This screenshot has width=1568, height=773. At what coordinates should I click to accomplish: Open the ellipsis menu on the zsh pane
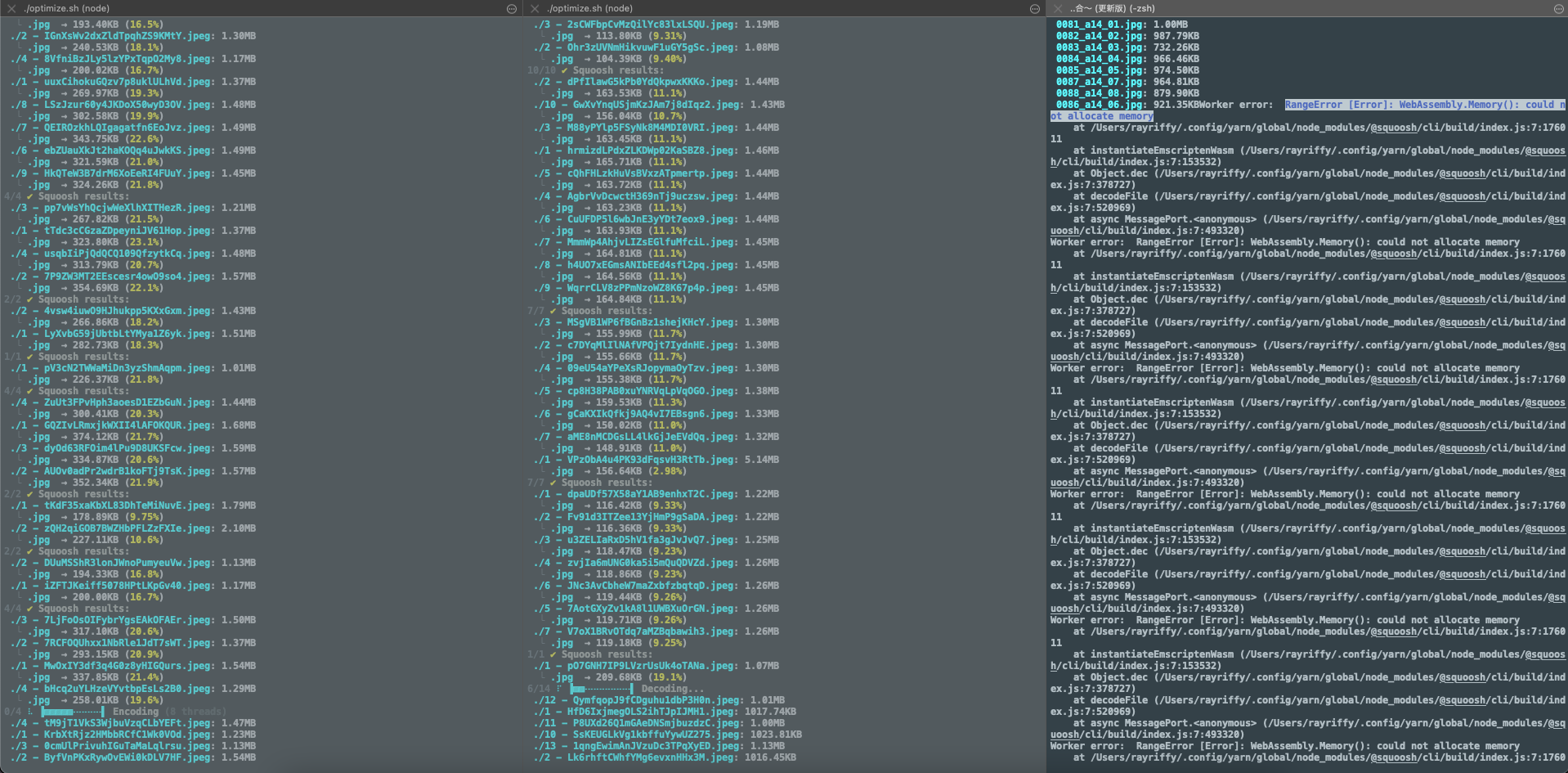point(1558,8)
